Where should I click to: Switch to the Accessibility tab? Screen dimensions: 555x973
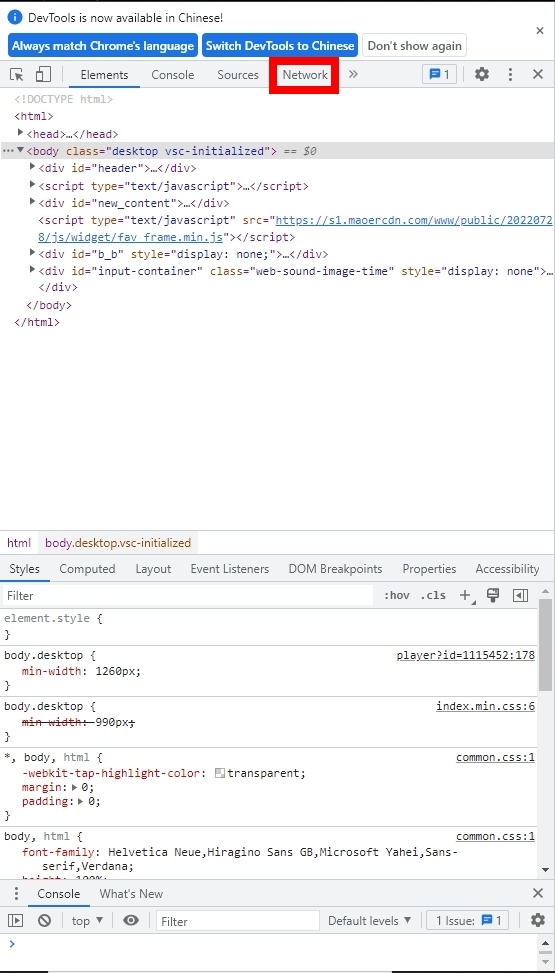coord(507,569)
